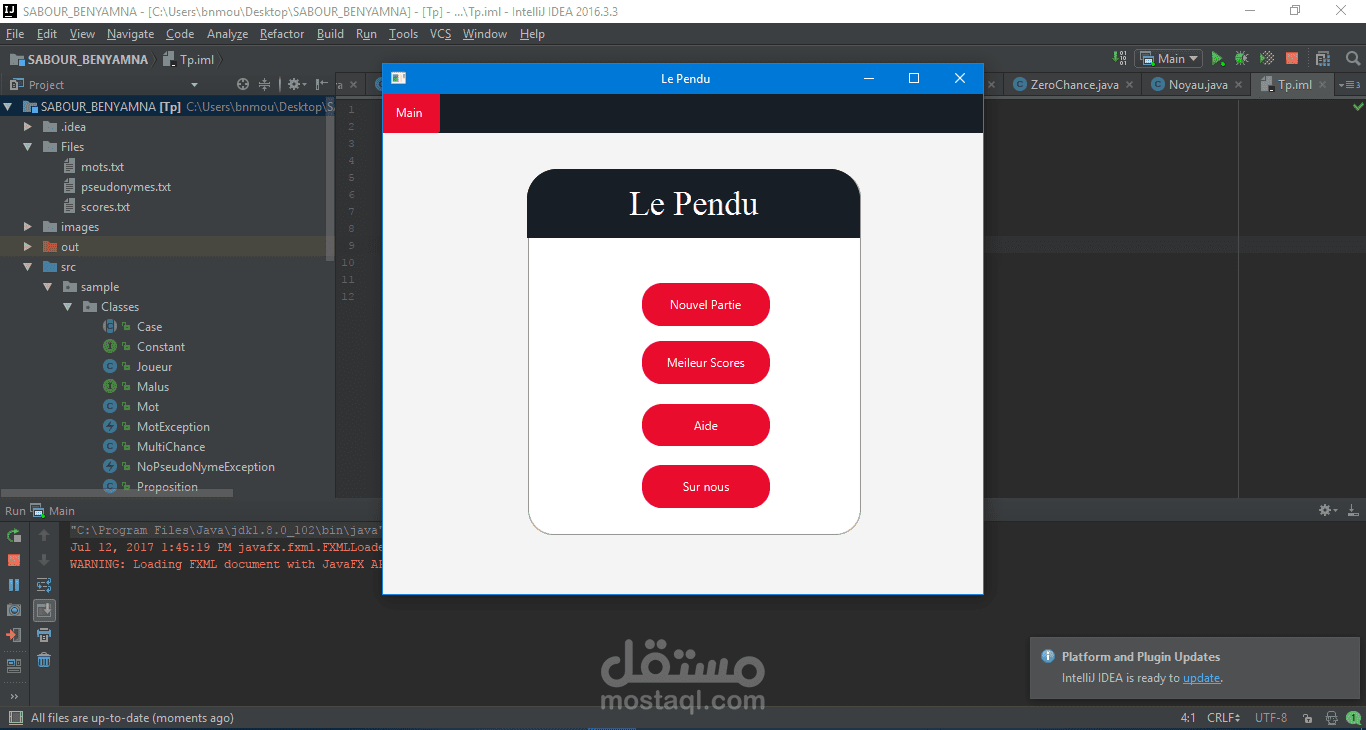
Task: Toggle Scroll to end in Run console
Action: [x=44, y=610]
